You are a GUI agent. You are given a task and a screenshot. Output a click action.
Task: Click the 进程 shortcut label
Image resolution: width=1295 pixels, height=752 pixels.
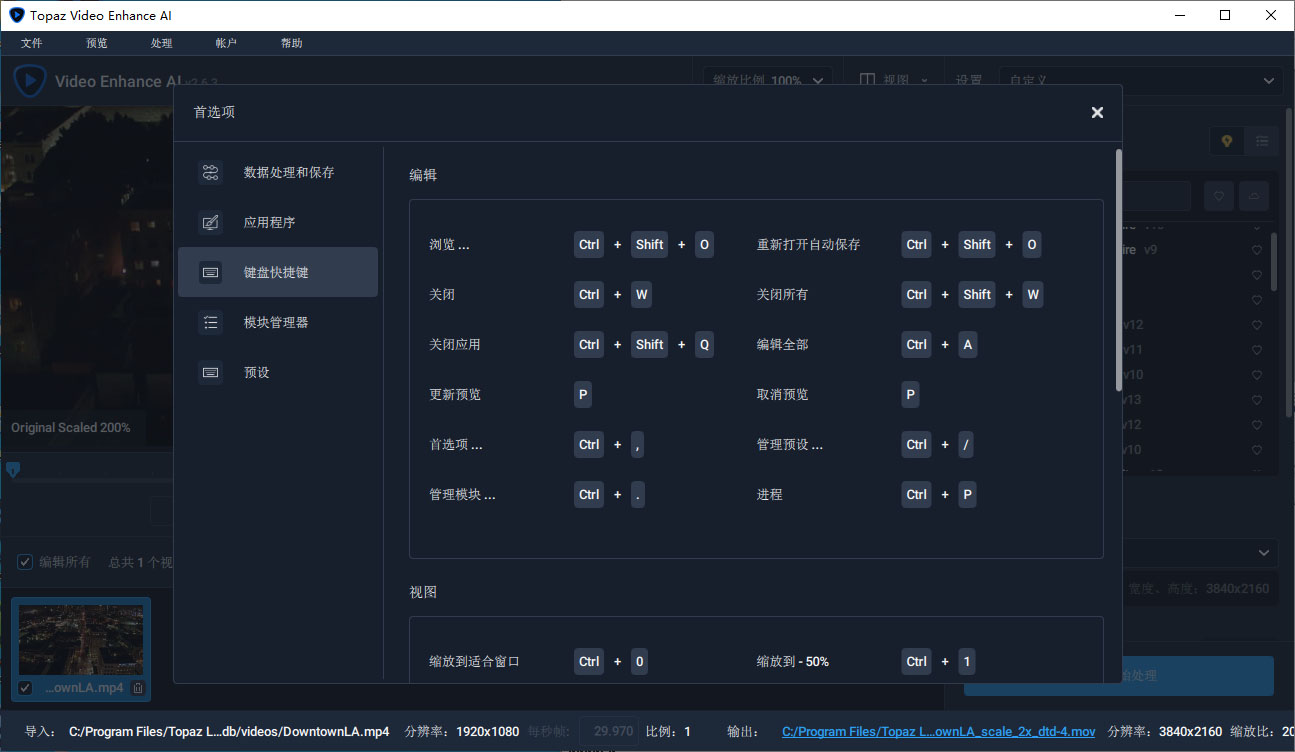point(770,495)
